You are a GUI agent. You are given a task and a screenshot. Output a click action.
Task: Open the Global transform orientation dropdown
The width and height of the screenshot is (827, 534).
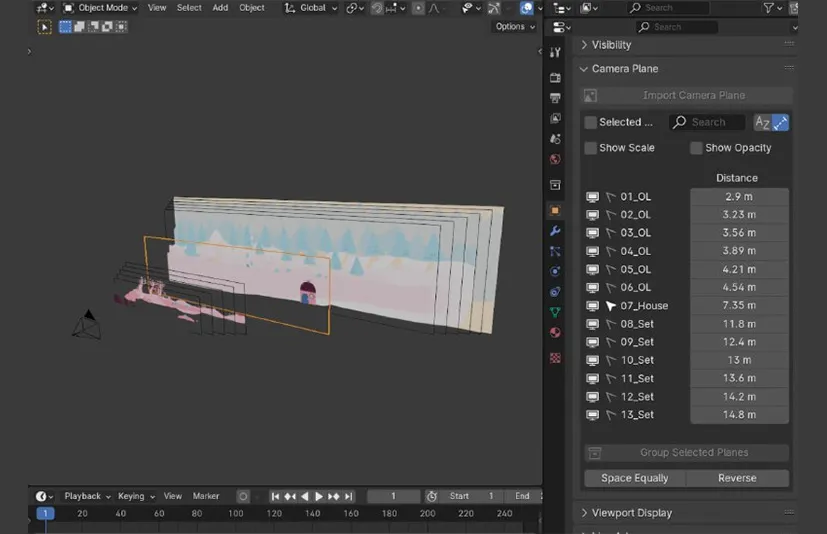(311, 8)
